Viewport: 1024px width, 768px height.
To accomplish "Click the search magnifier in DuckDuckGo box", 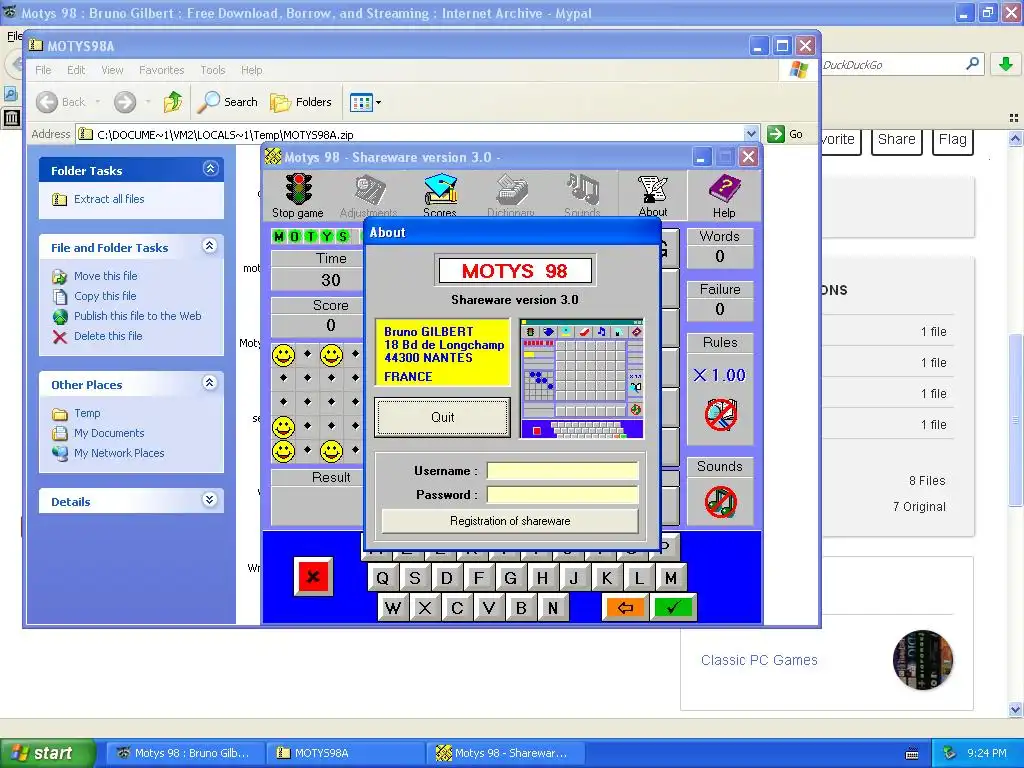I will click(x=972, y=64).
